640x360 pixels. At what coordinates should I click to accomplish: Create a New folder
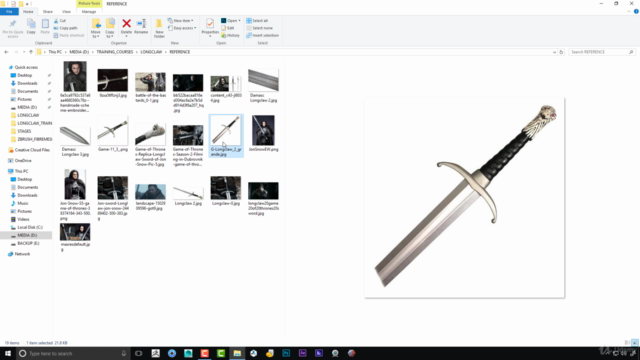click(x=159, y=28)
